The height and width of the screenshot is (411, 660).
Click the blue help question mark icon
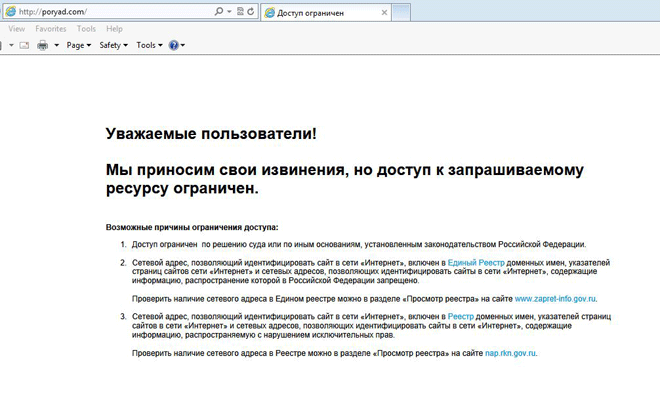point(173,46)
